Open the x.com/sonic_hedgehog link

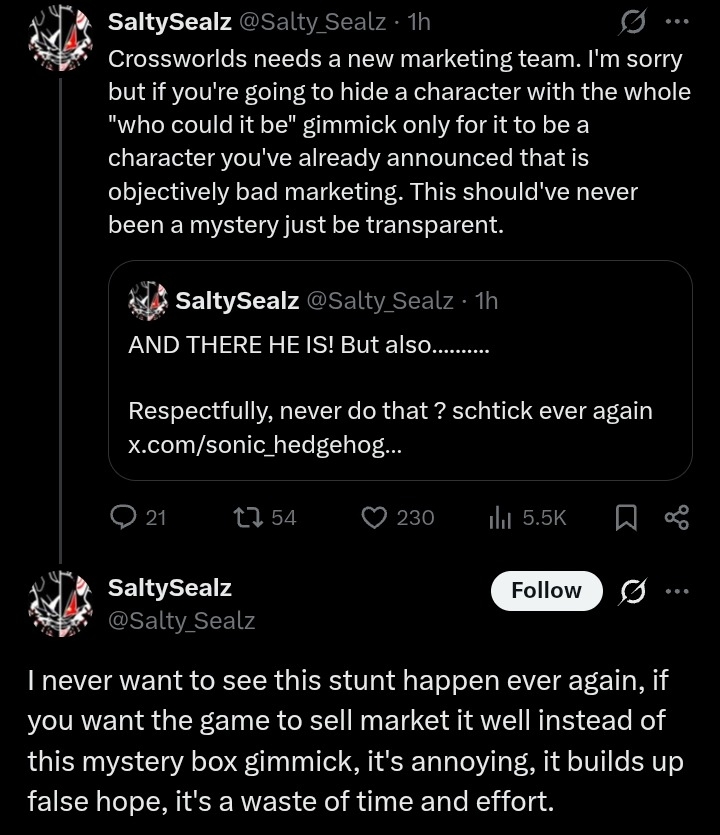coord(265,445)
